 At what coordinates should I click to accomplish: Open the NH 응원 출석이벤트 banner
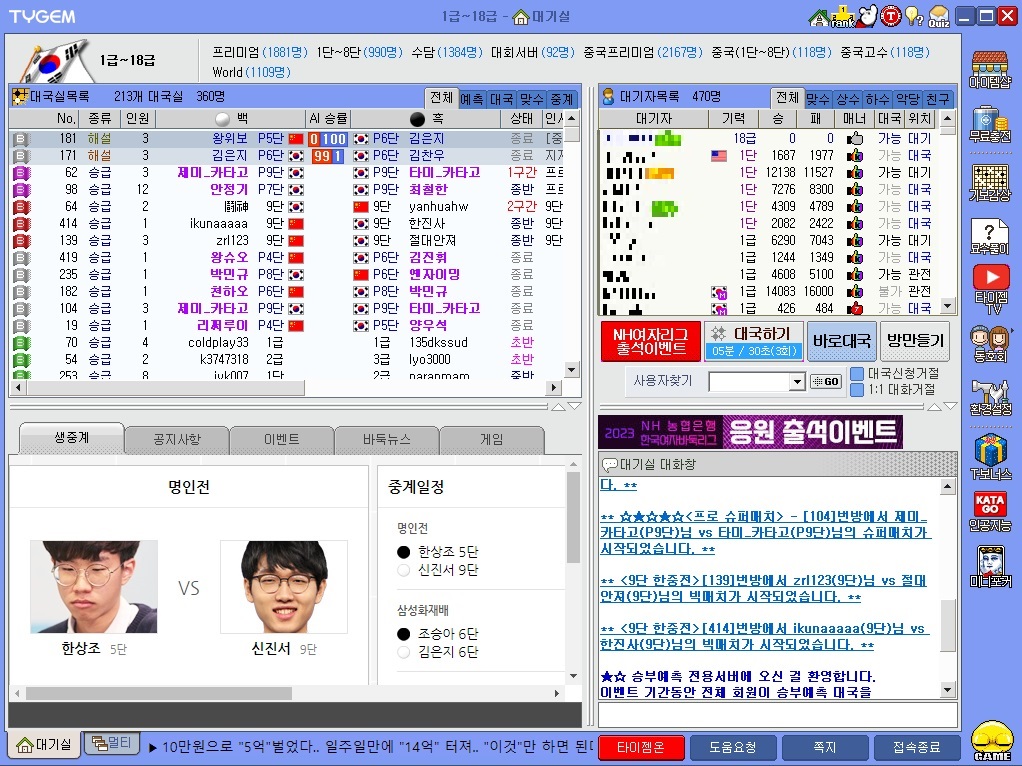click(750, 432)
